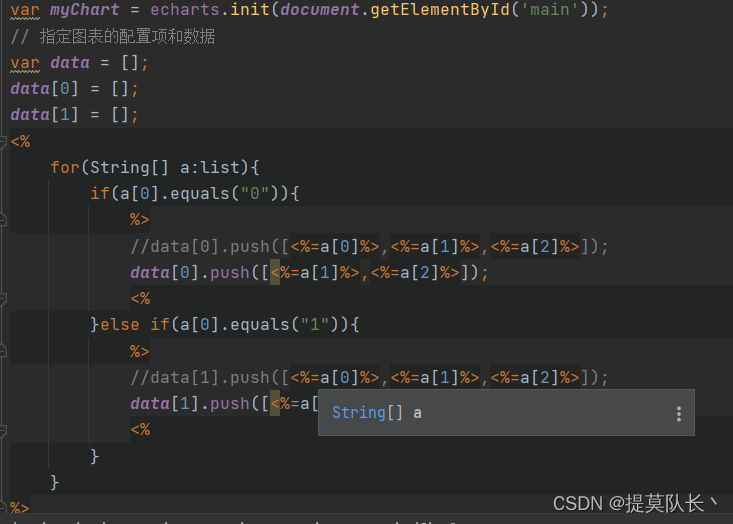
Task: Toggle the fold marker beside the '<%' after data[1].push
Action: point(3,430)
